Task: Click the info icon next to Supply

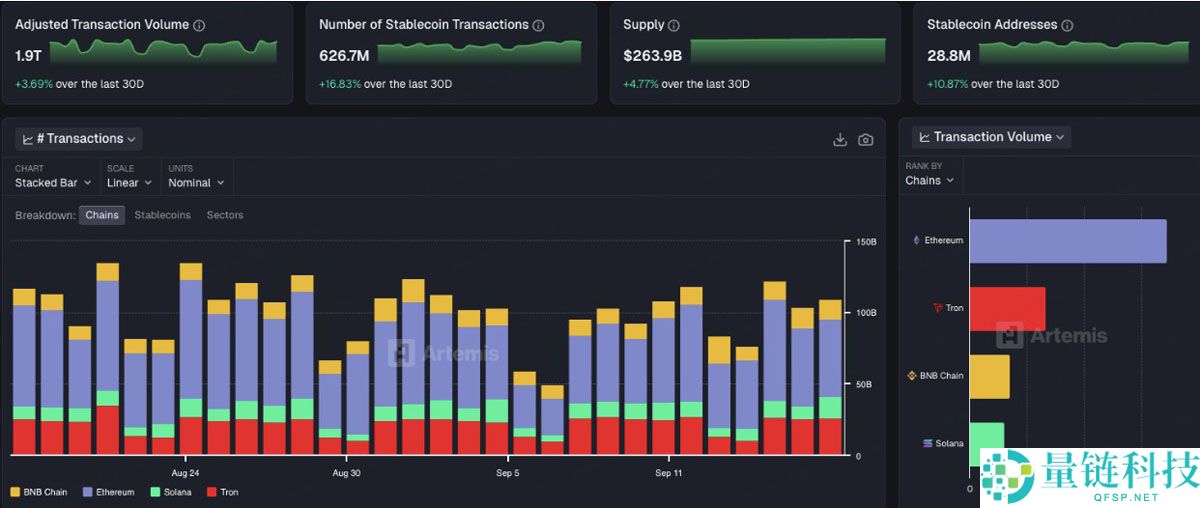Action: (x=674, y=25)
